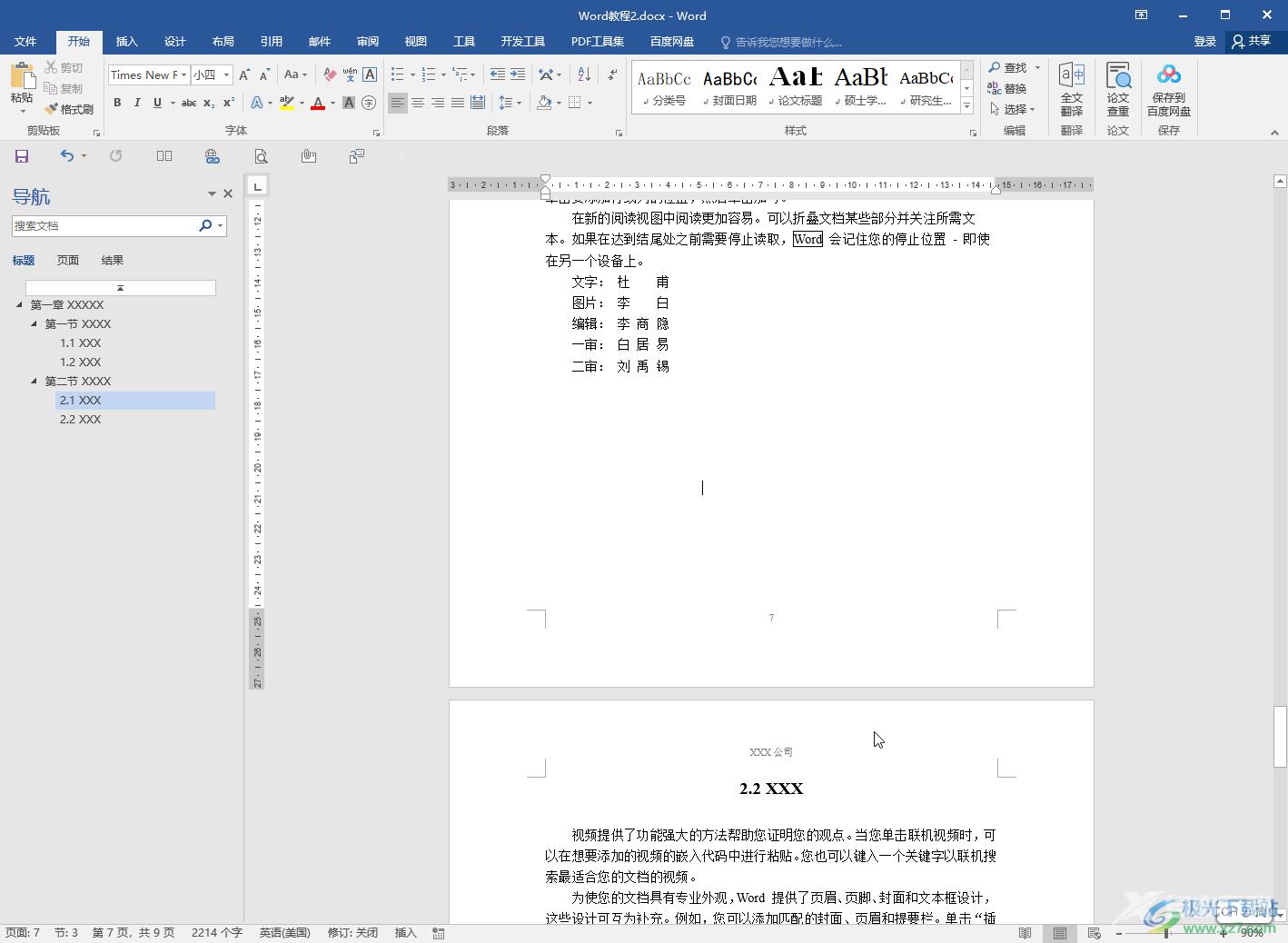1288x943 pixels.
Task: Toggle show/hide paragraph marks
Action: click(x=612, y=74)
